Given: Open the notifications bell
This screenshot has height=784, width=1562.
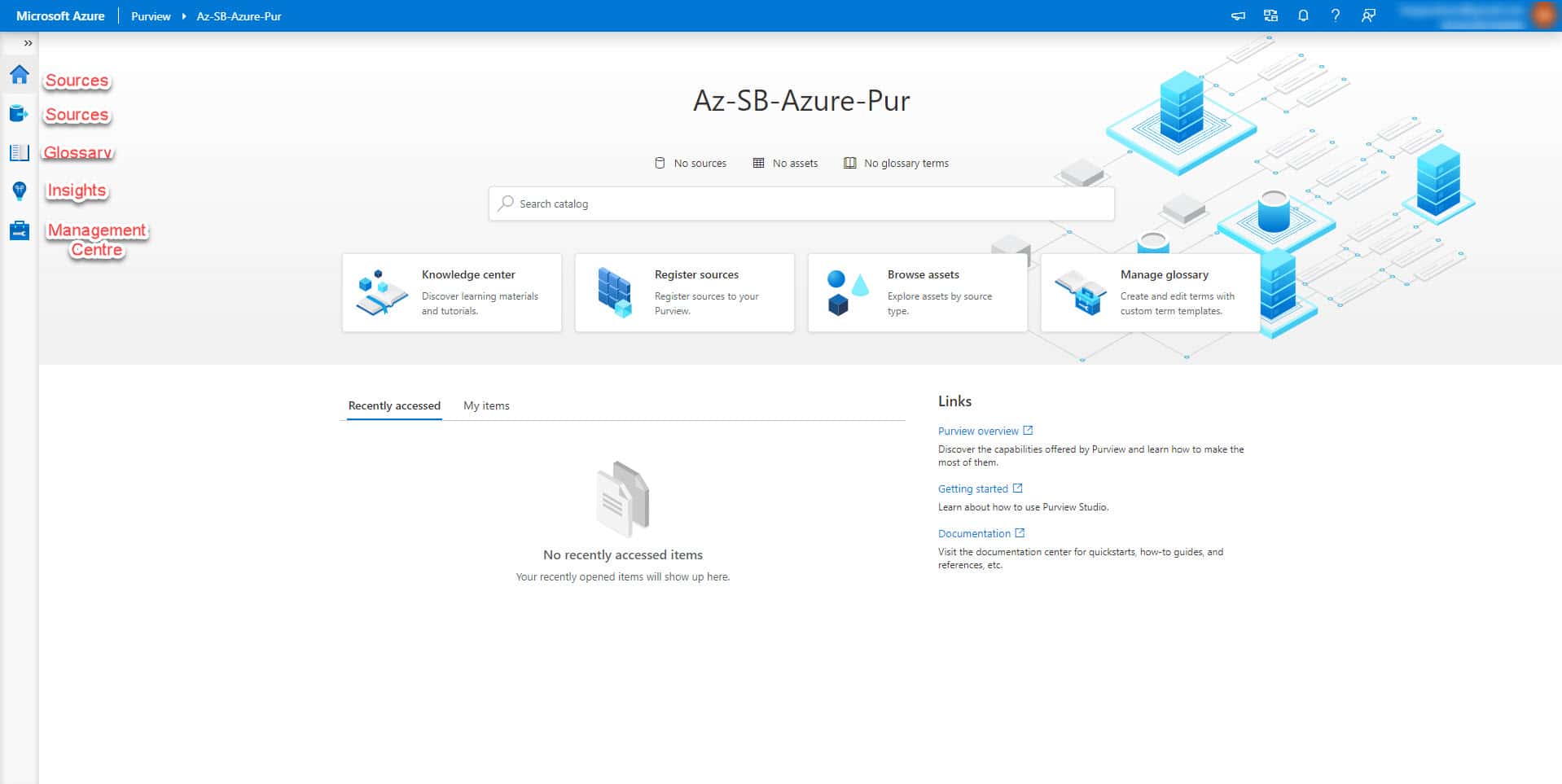Looking at the screenshot, I should click(x=1303, y=15).
